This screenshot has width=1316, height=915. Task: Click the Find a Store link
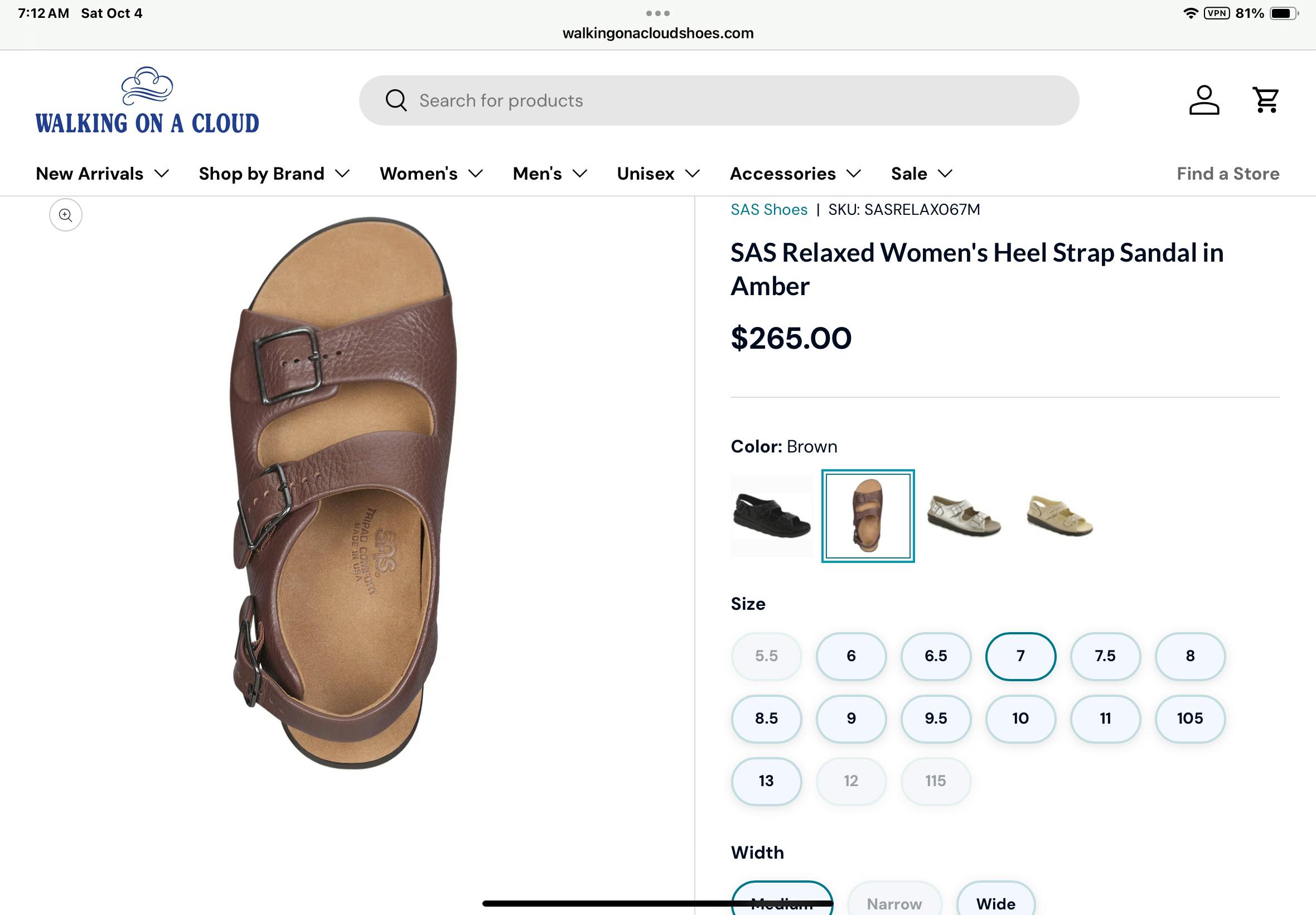click(x=1228, y=174)
